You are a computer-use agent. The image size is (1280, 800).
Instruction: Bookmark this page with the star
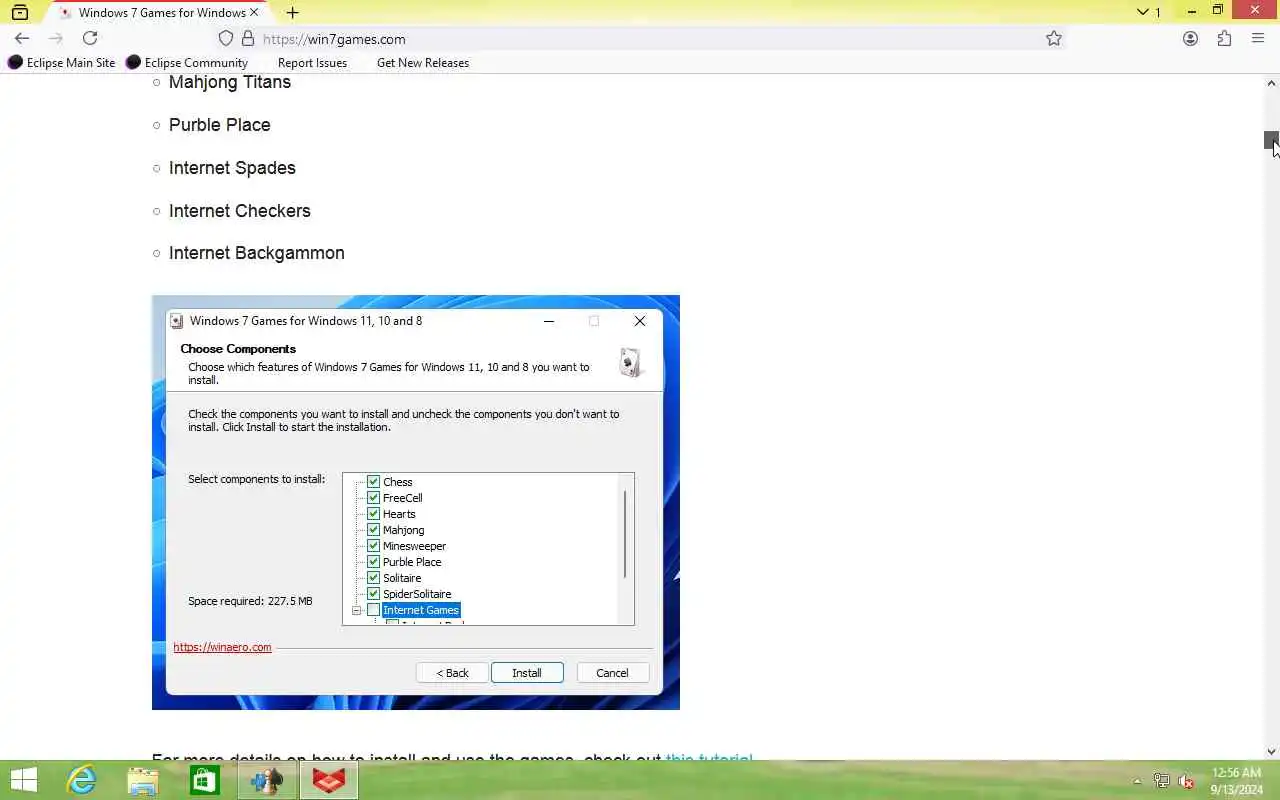point(1054,38)
